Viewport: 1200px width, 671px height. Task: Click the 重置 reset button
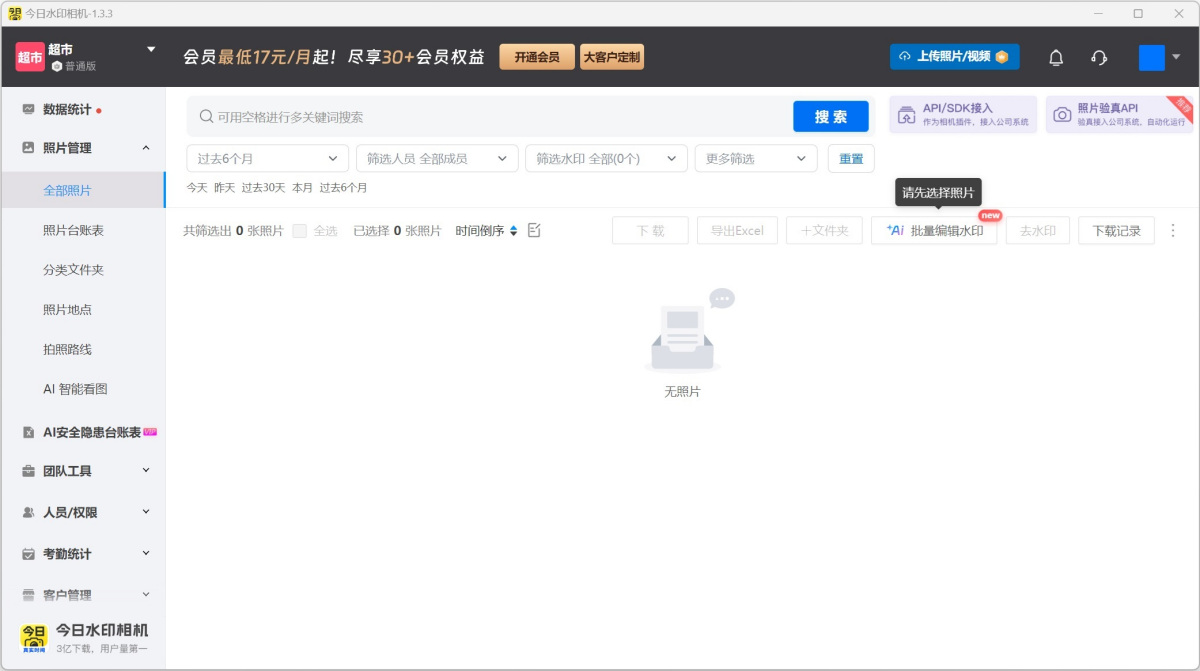click(851, 159)
